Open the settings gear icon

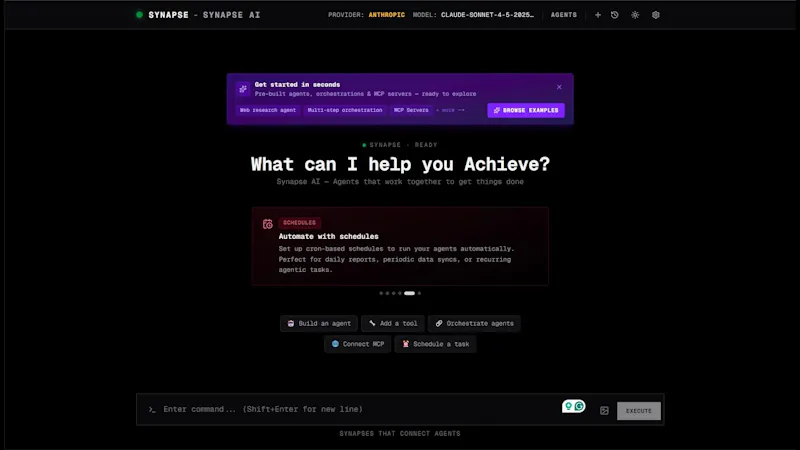click(x=656, y=15)
